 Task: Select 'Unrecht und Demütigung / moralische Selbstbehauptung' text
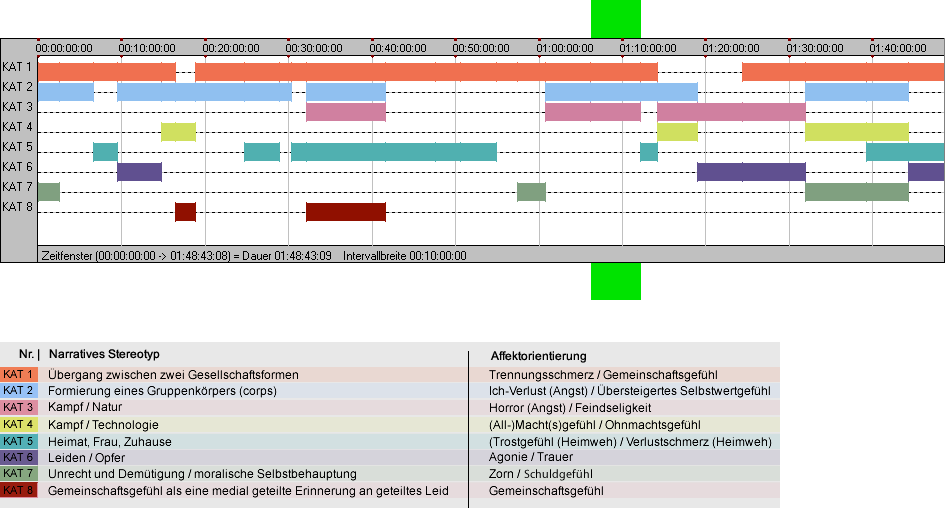(x=202, y=475)
